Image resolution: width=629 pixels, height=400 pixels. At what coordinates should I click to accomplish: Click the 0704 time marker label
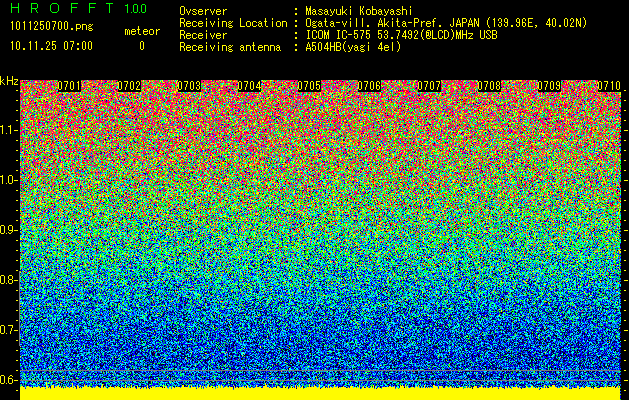[250, 86]
